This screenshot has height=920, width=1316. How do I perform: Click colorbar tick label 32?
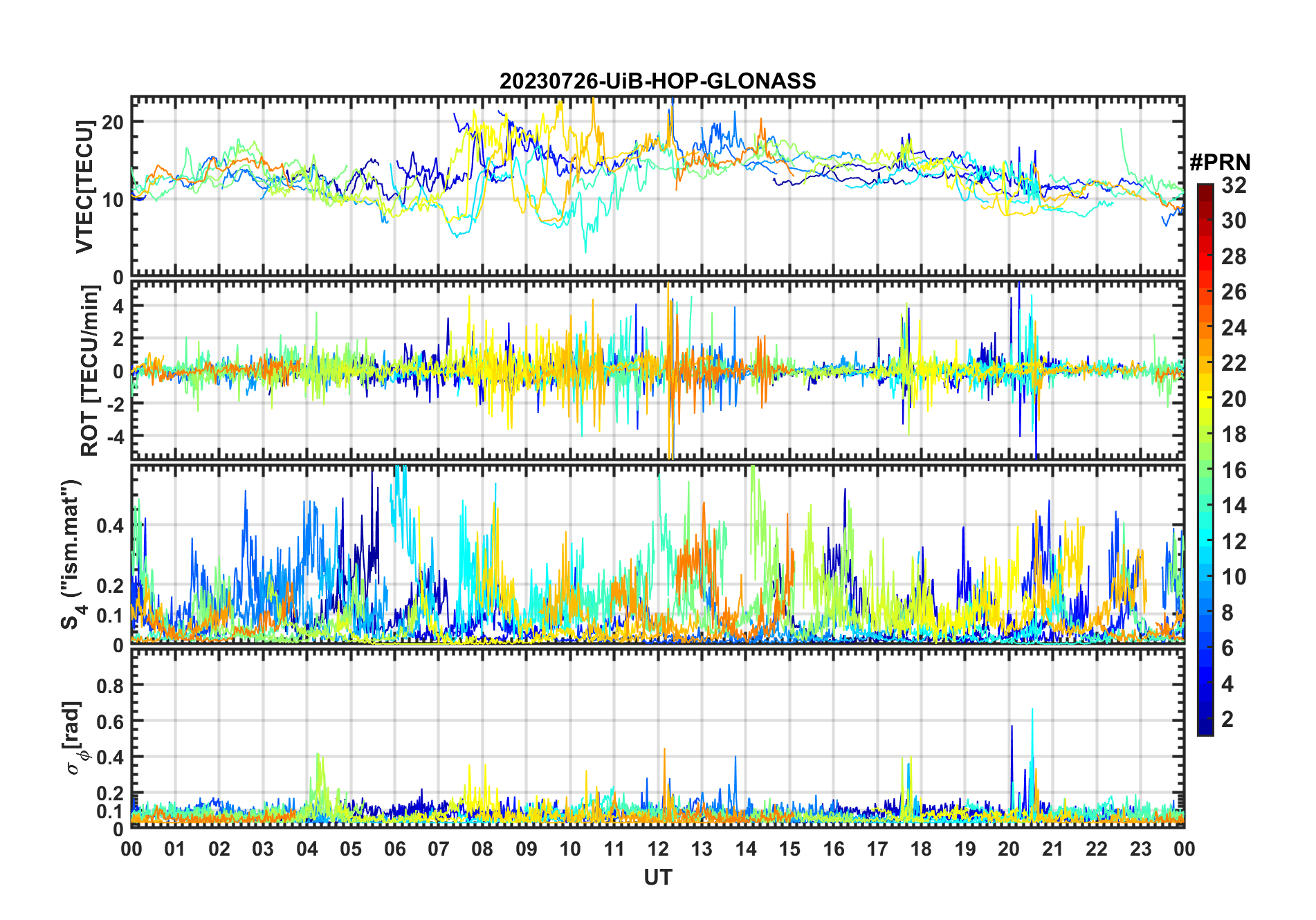pyautogui.click(x=1233, y=185)
